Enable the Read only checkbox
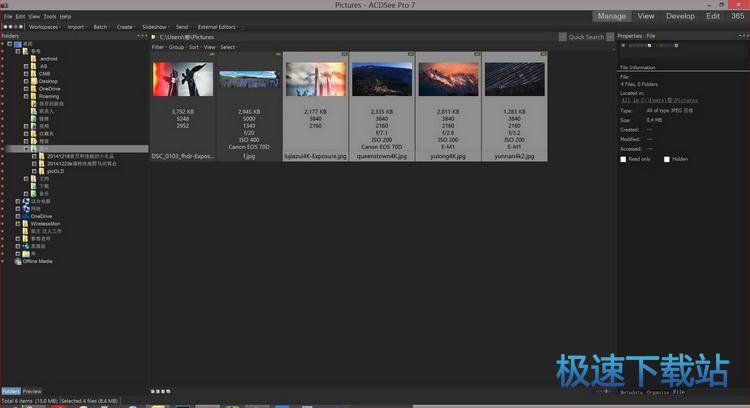This screenshot has width=750, height=408. tap(624, 159)
